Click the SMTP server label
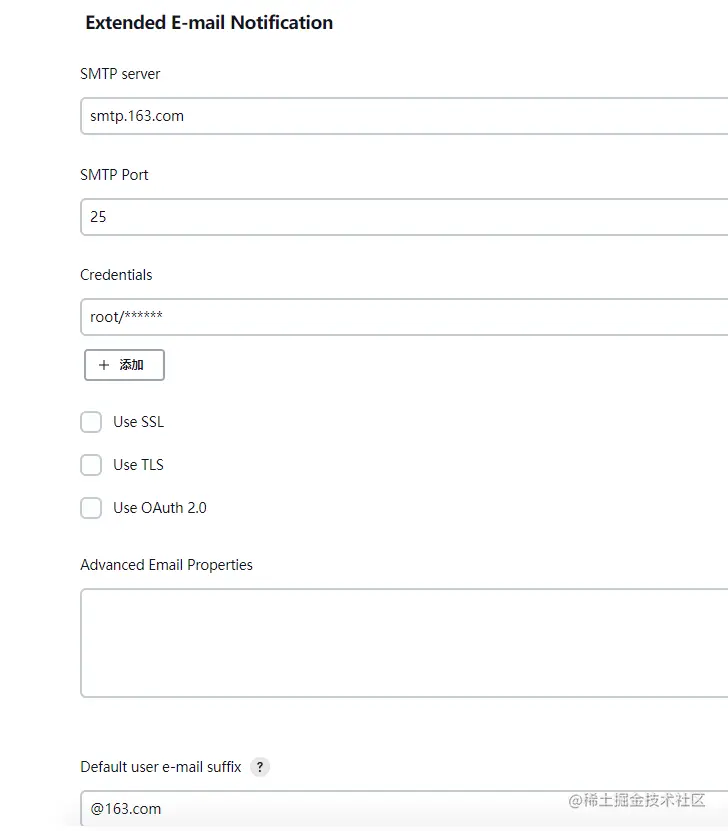728x831 pixels. point(120,74)
